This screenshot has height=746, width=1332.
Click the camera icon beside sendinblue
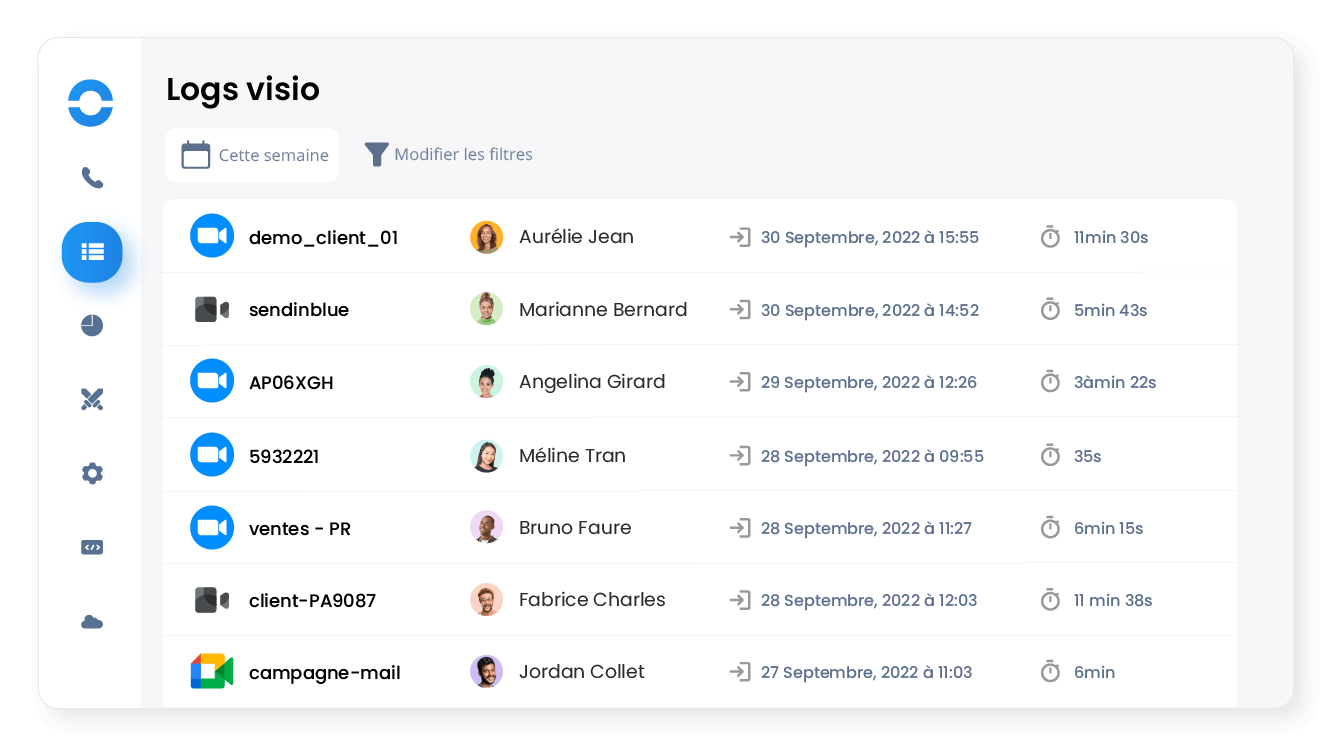212,309
